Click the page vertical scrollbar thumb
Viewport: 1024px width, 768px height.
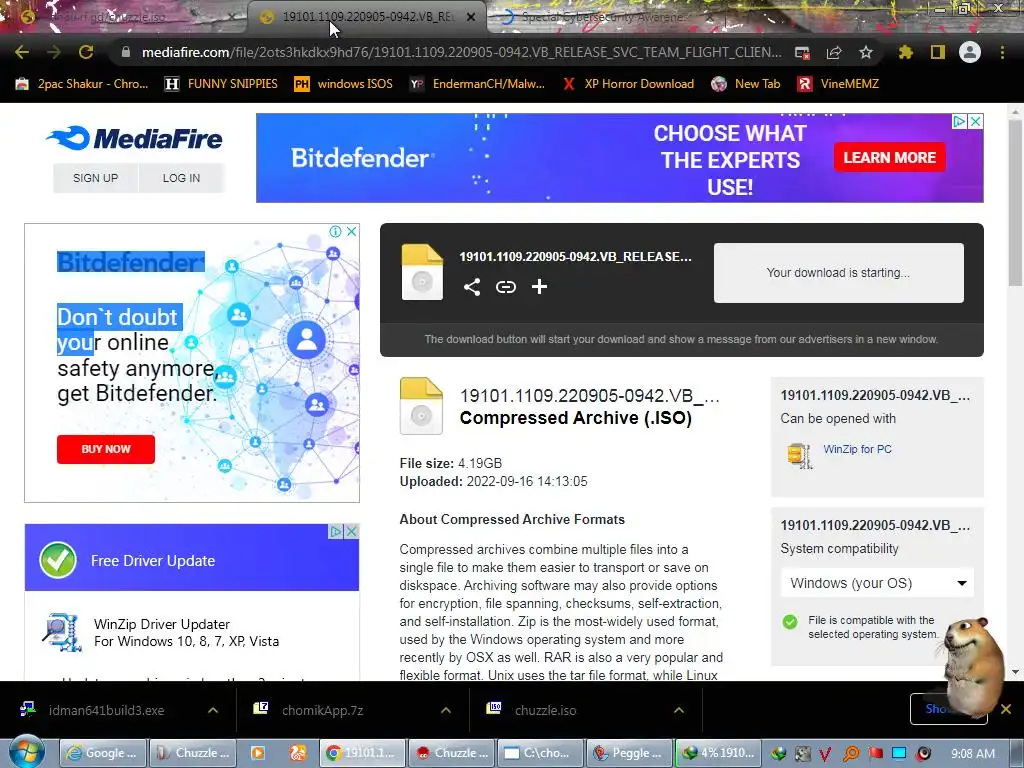pos(1015,204)
